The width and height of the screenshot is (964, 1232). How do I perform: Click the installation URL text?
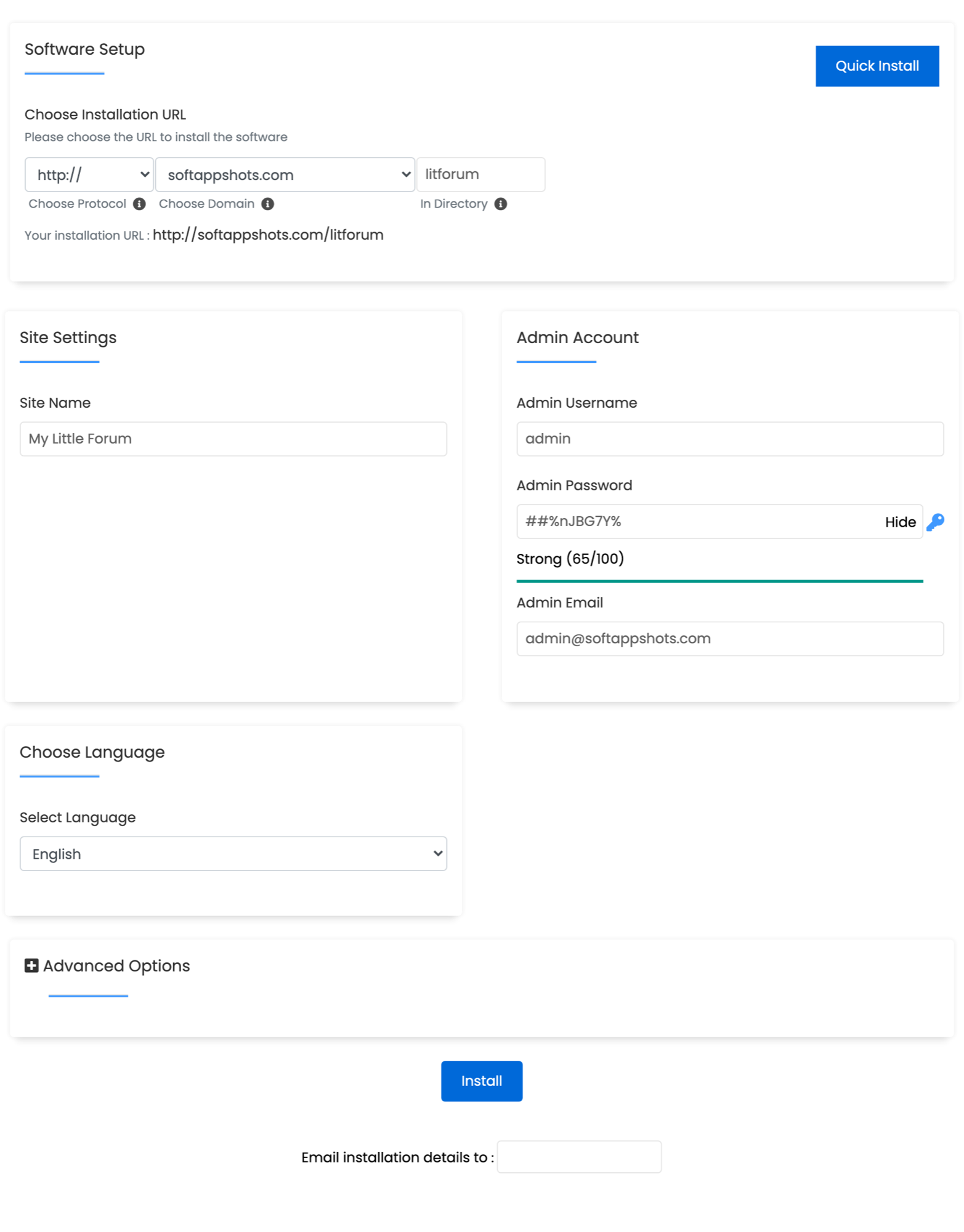(x=268, y=235)
